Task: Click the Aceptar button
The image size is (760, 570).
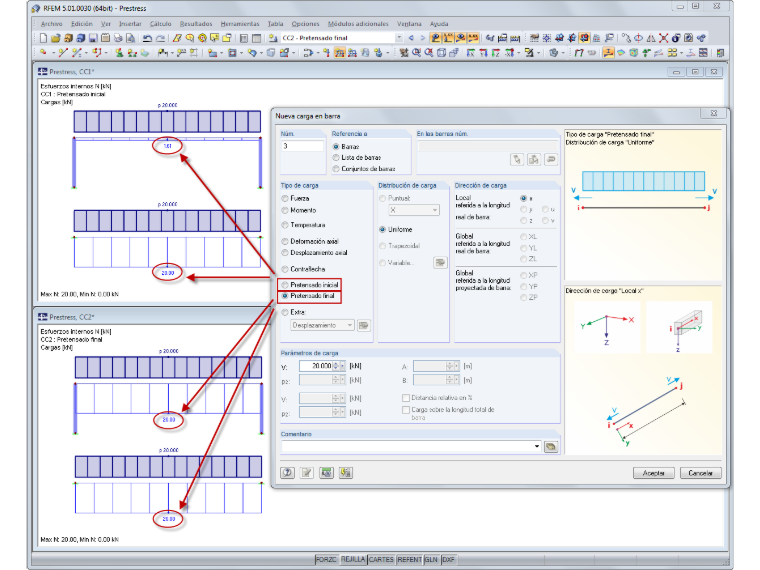Action: [x=653, y=473]
